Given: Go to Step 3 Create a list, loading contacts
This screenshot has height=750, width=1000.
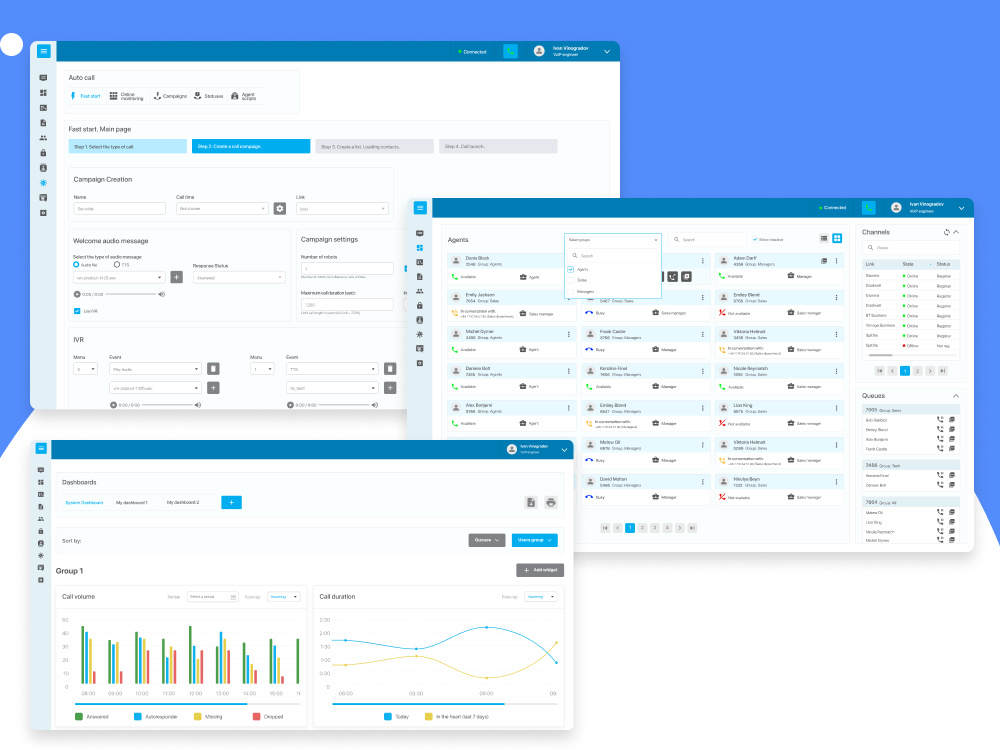Looking at the screenshot, I should (374, 147).
